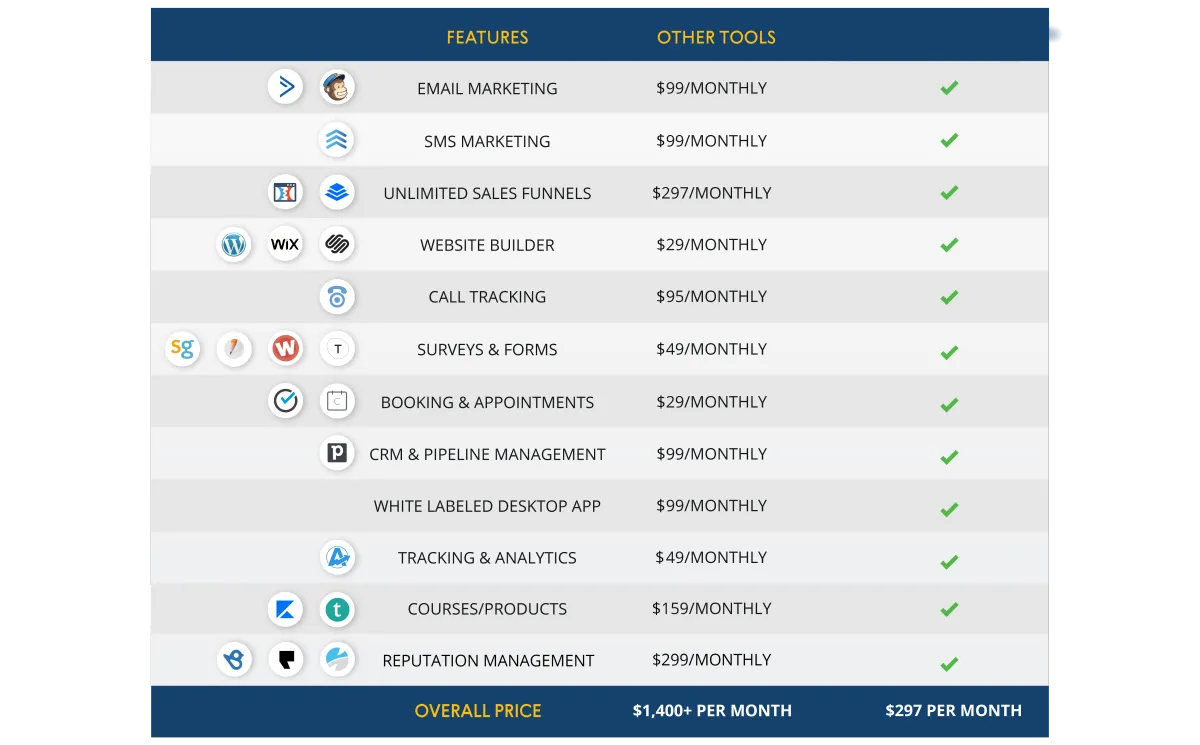Click the Pipedrive 'P' icon

338,453
